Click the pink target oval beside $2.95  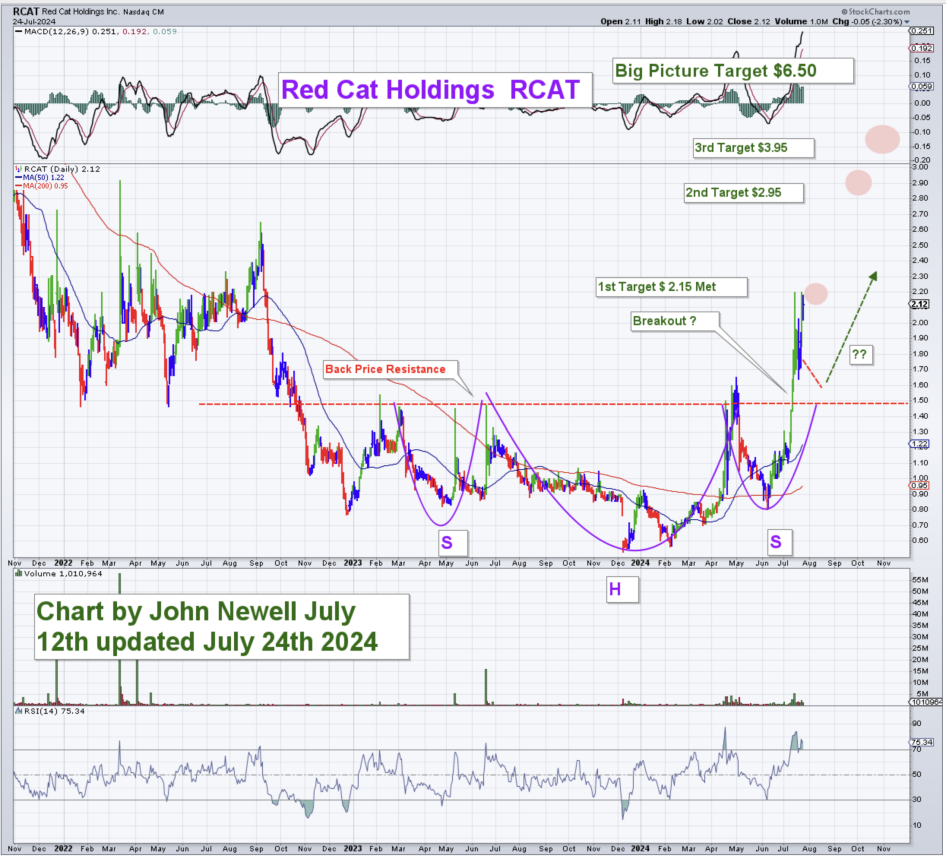[858, 182]
